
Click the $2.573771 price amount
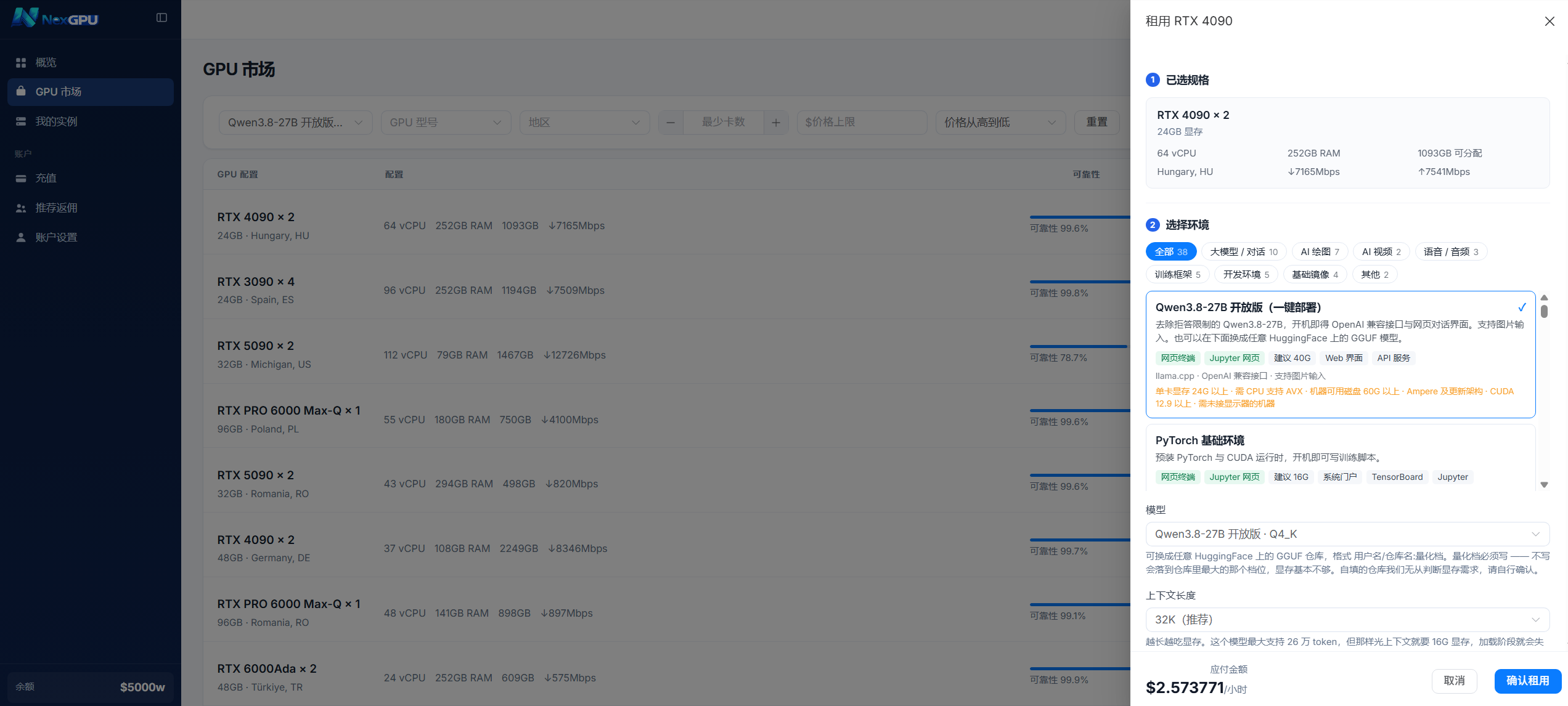click(x=1185, y=688)
